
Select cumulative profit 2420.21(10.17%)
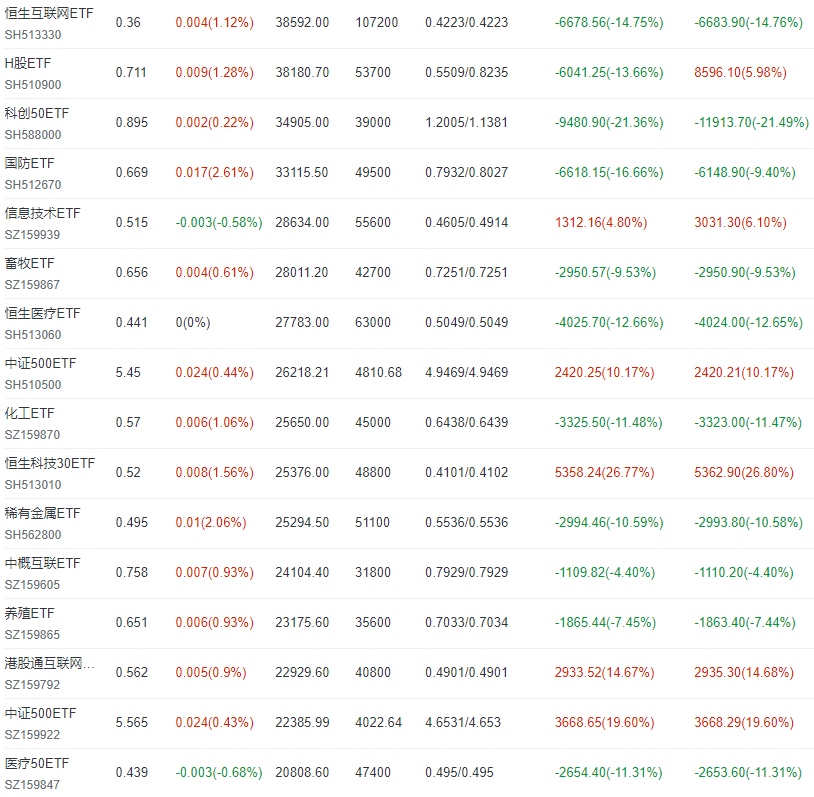click(743, 372)
